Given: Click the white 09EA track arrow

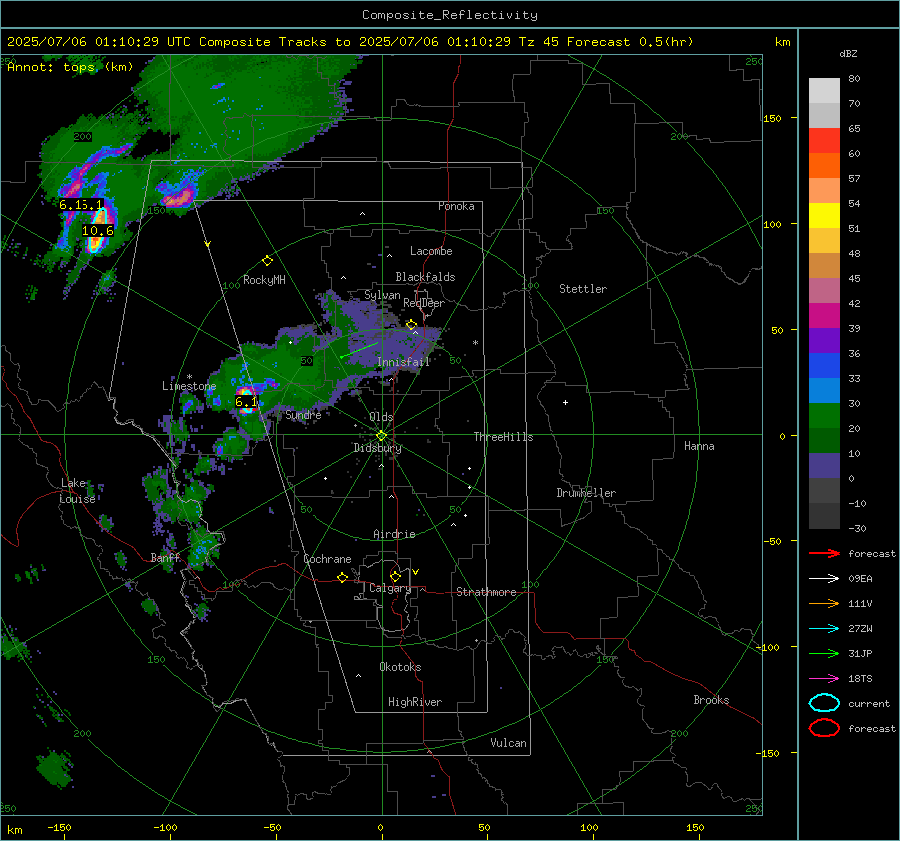Looking at the screenshot, I should point(824,578).
